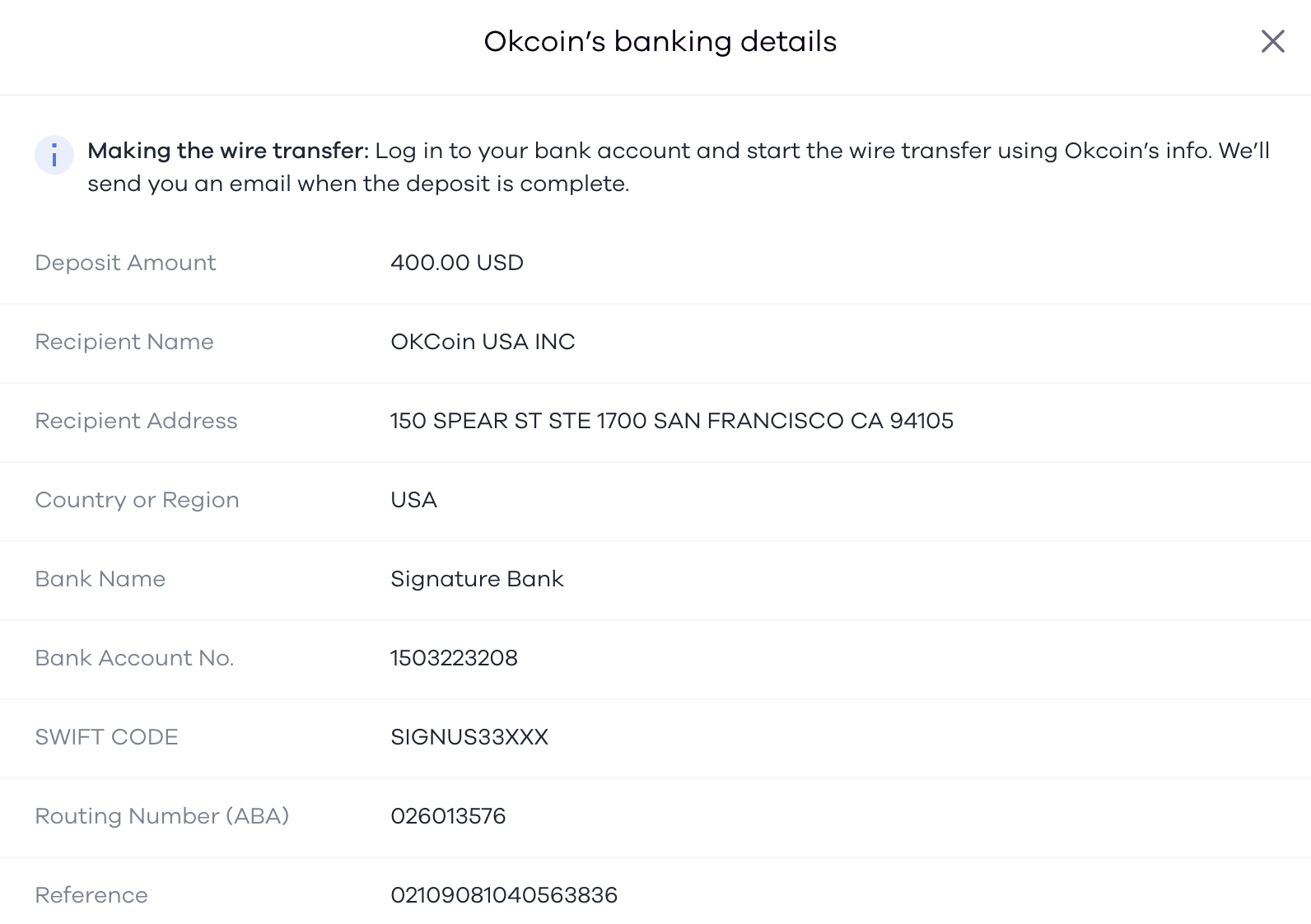The image size is (1311, 924).
Task: Click the Recipient Address label
Action: click(x=136, y=421)
